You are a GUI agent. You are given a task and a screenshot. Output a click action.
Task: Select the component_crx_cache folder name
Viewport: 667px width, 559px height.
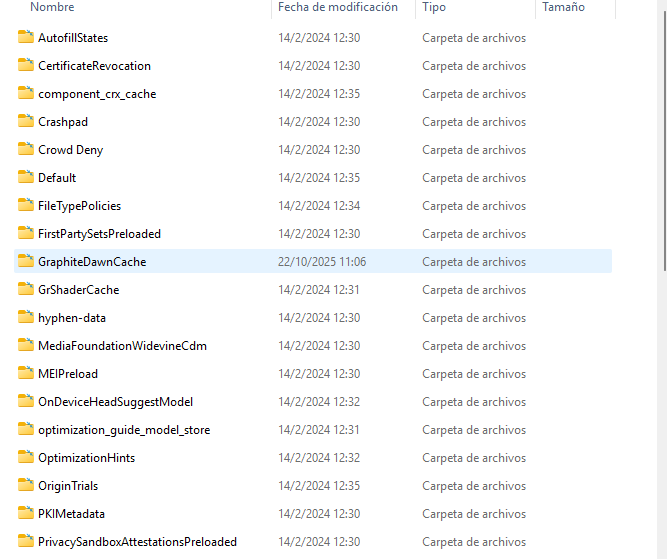97,94
